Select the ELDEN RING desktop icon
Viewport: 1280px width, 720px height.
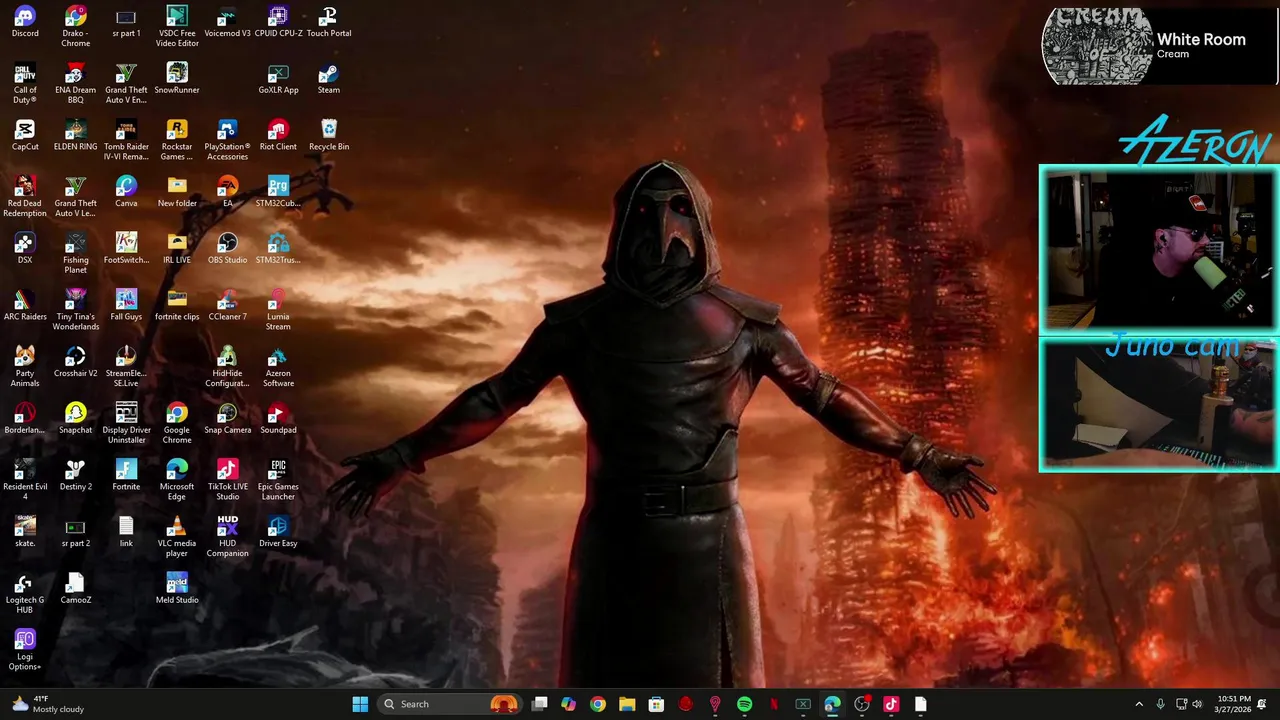pos(75,136)
